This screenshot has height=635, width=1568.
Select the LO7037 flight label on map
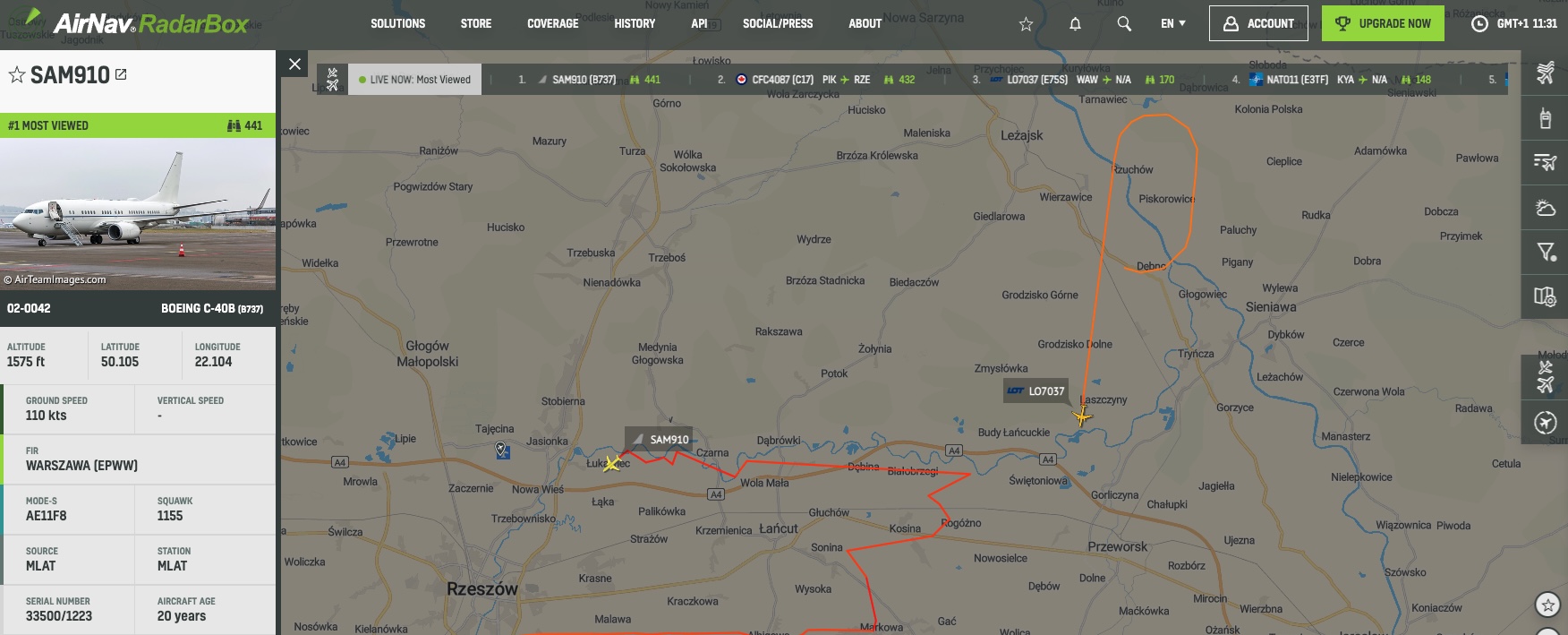tap(1036, 391)
